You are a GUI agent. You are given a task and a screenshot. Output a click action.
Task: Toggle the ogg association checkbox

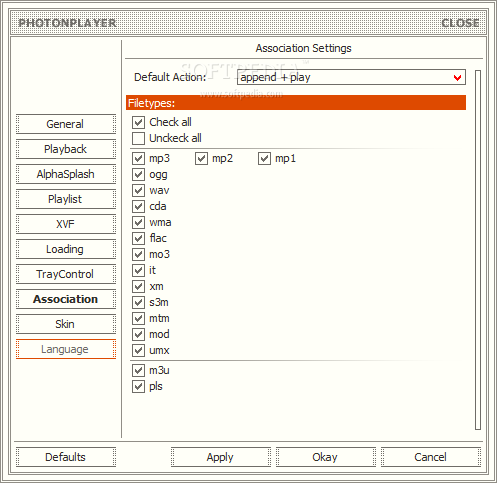[x=138, y=174]
